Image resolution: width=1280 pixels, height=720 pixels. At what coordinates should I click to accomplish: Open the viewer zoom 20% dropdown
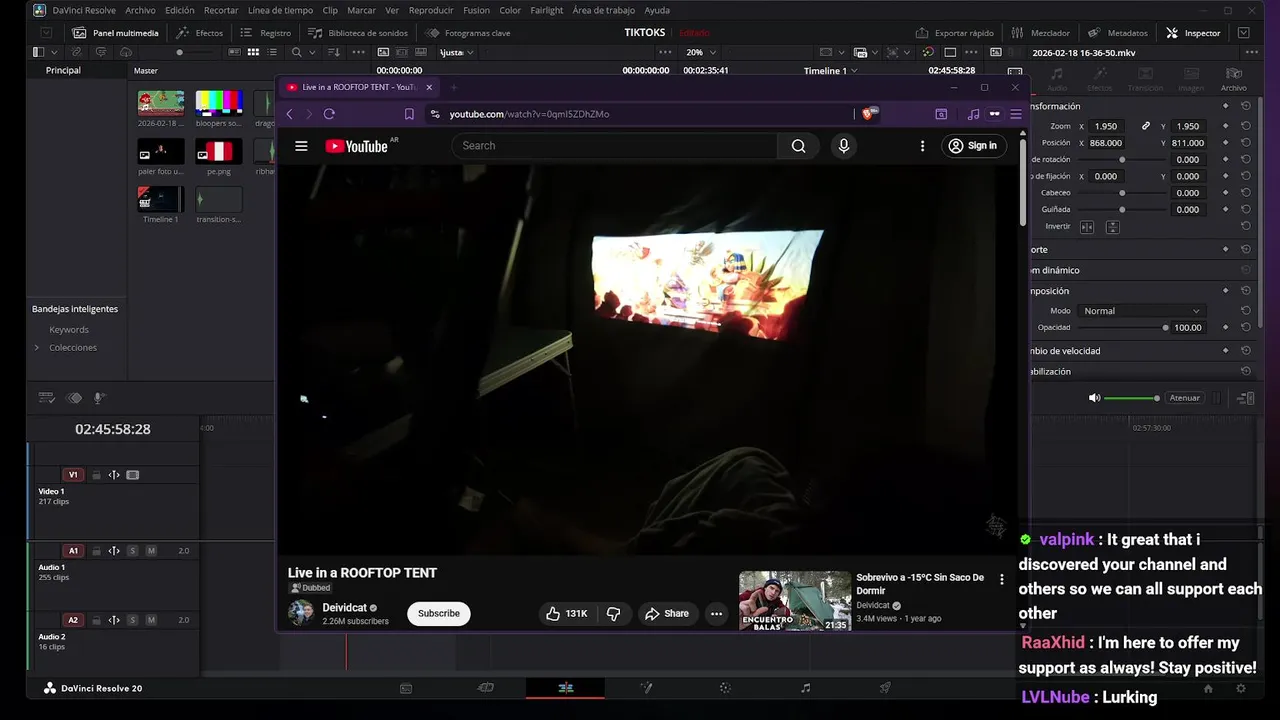(699, 52)
